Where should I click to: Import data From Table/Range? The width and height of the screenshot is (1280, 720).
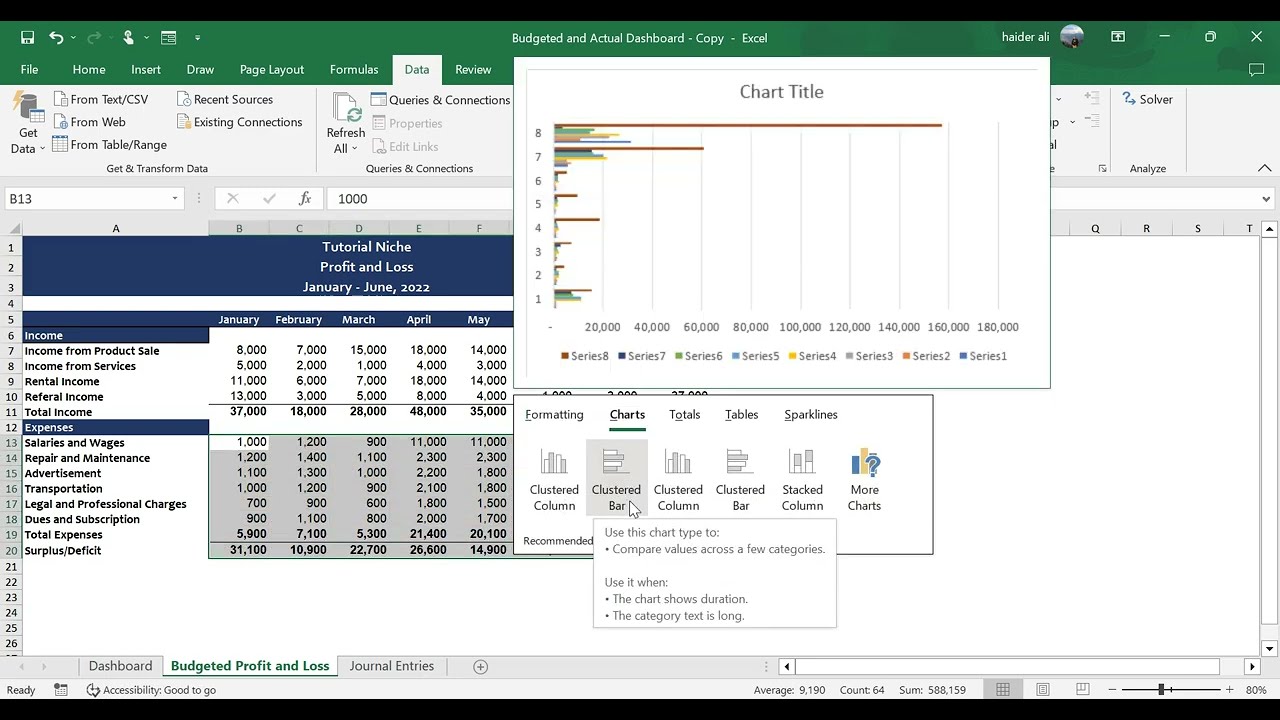tap(109, 145)
